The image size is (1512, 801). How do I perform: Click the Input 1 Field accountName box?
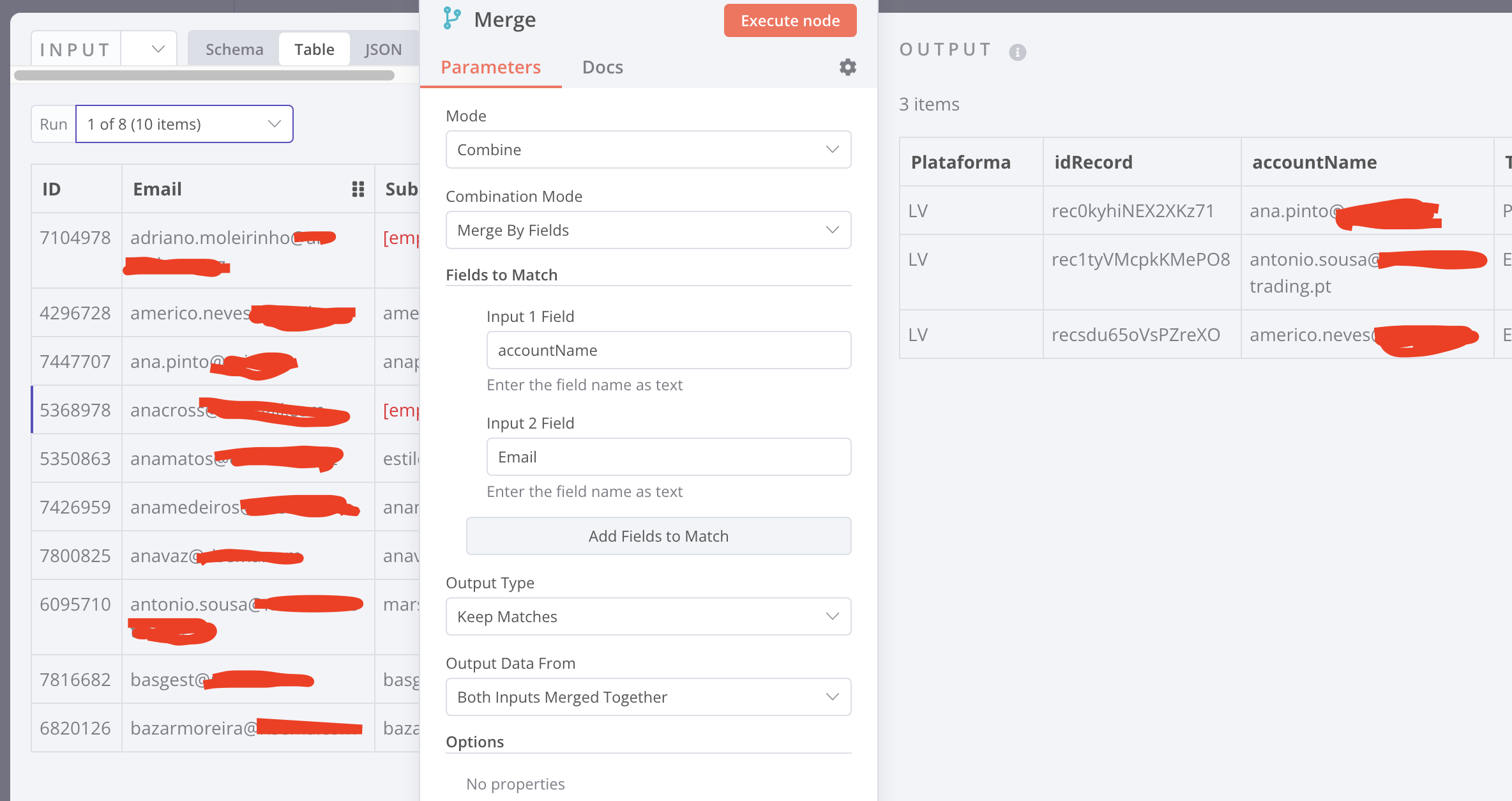669,350
